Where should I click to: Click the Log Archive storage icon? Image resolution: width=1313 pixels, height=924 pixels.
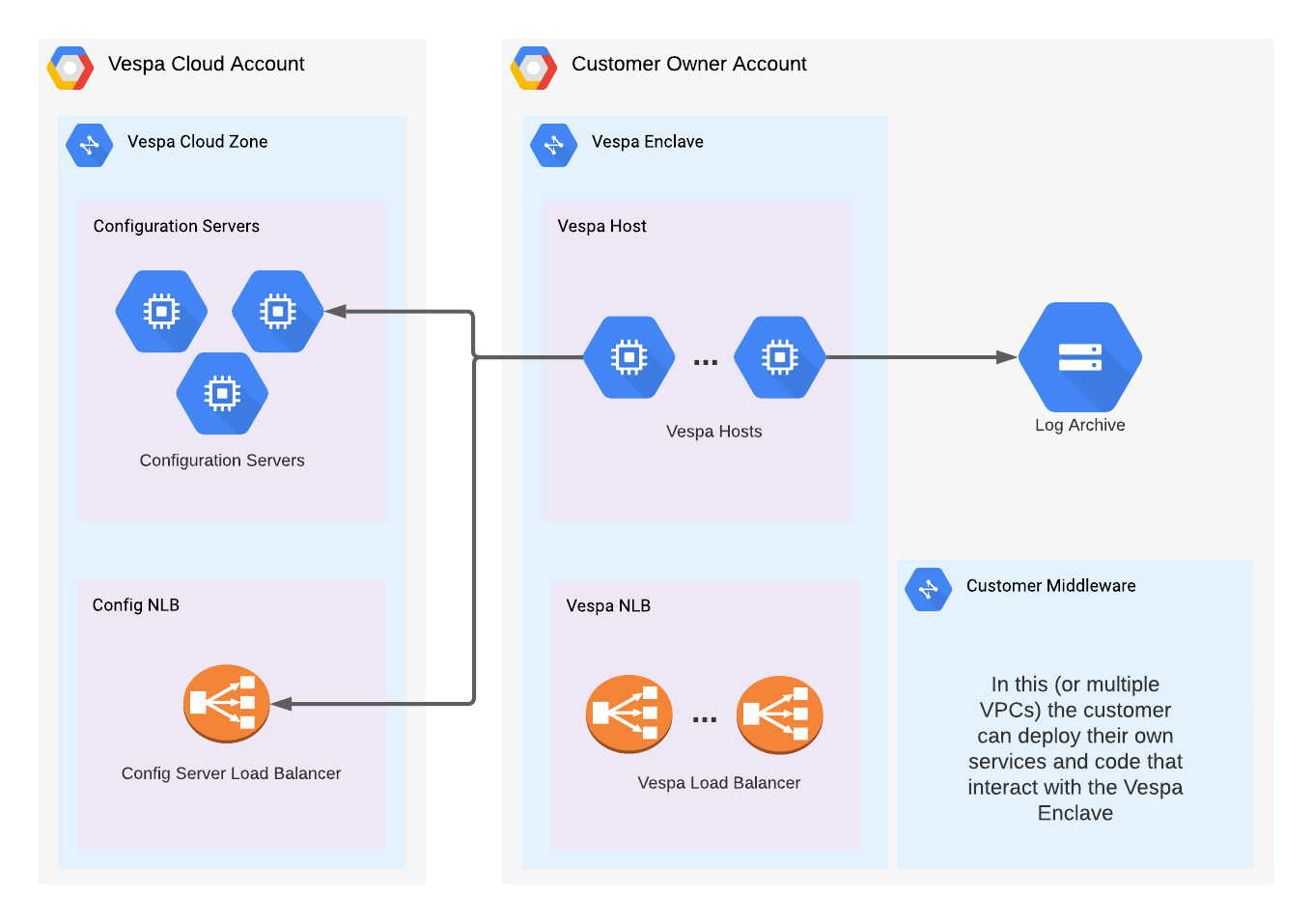pyautogui.click(x=1080, y=357)
